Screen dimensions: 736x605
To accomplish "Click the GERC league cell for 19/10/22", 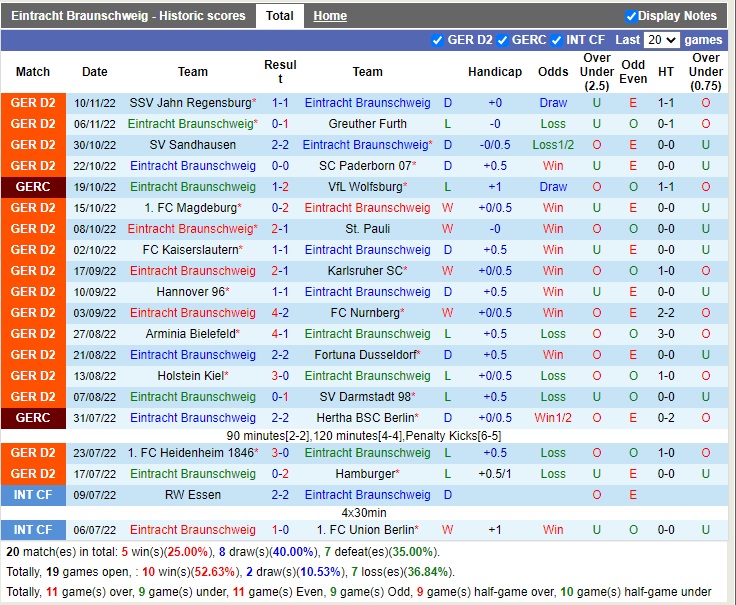I will tap(33, 187).
